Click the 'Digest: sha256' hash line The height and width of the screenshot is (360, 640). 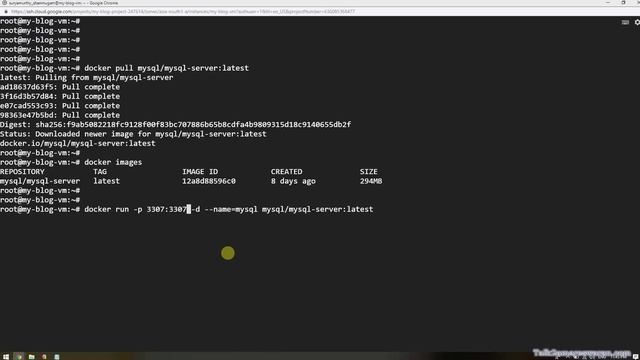(176, 124)
